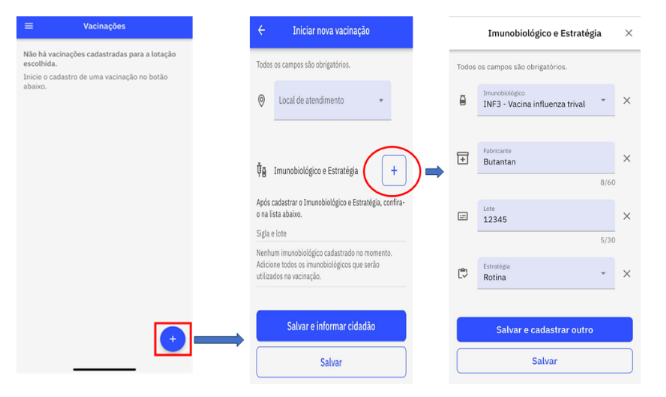
Task: Clear the Lote field 12345
Action: click(x=626, y=216)
